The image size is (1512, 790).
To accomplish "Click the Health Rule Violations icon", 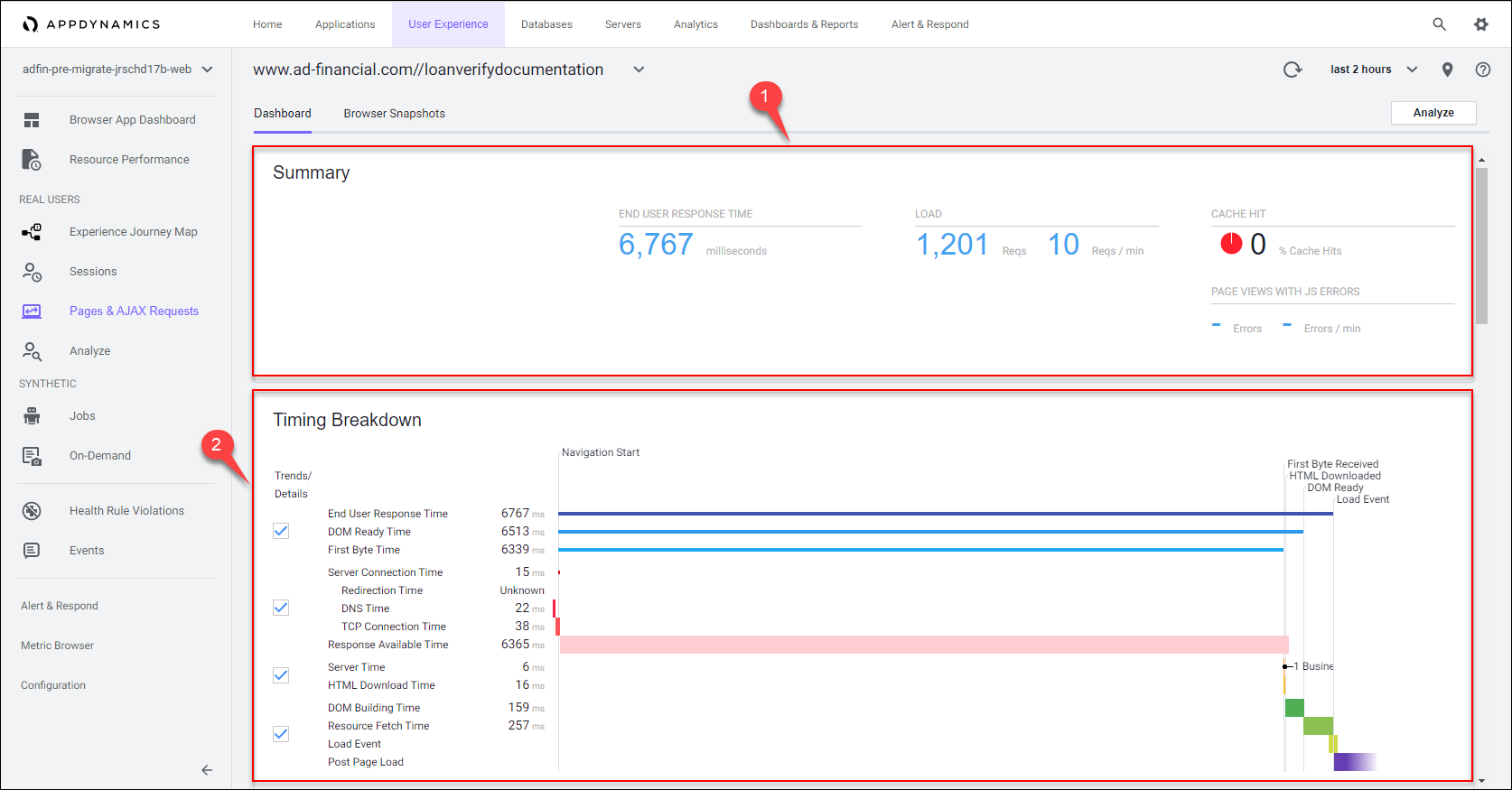I will (32, 511).
